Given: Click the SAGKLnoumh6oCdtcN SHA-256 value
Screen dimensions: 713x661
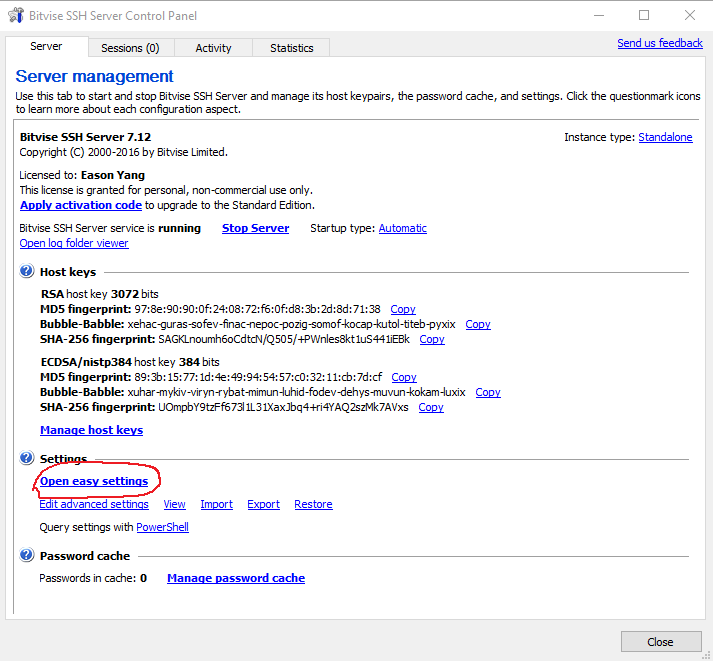Looking at the screenshot, I should pos(284,339).
